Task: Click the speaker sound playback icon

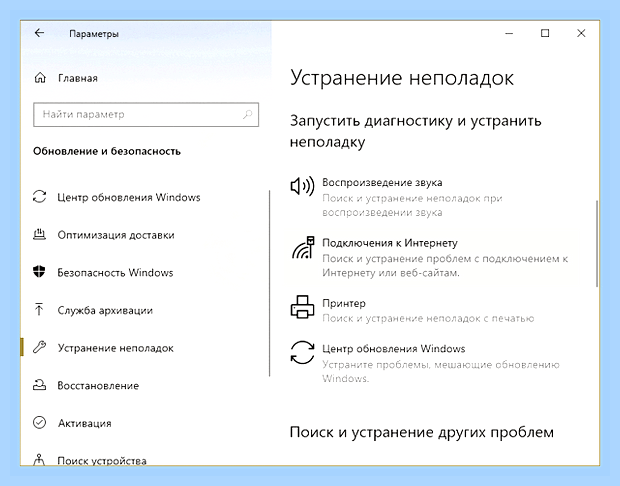Action: (x=302, y=186)
